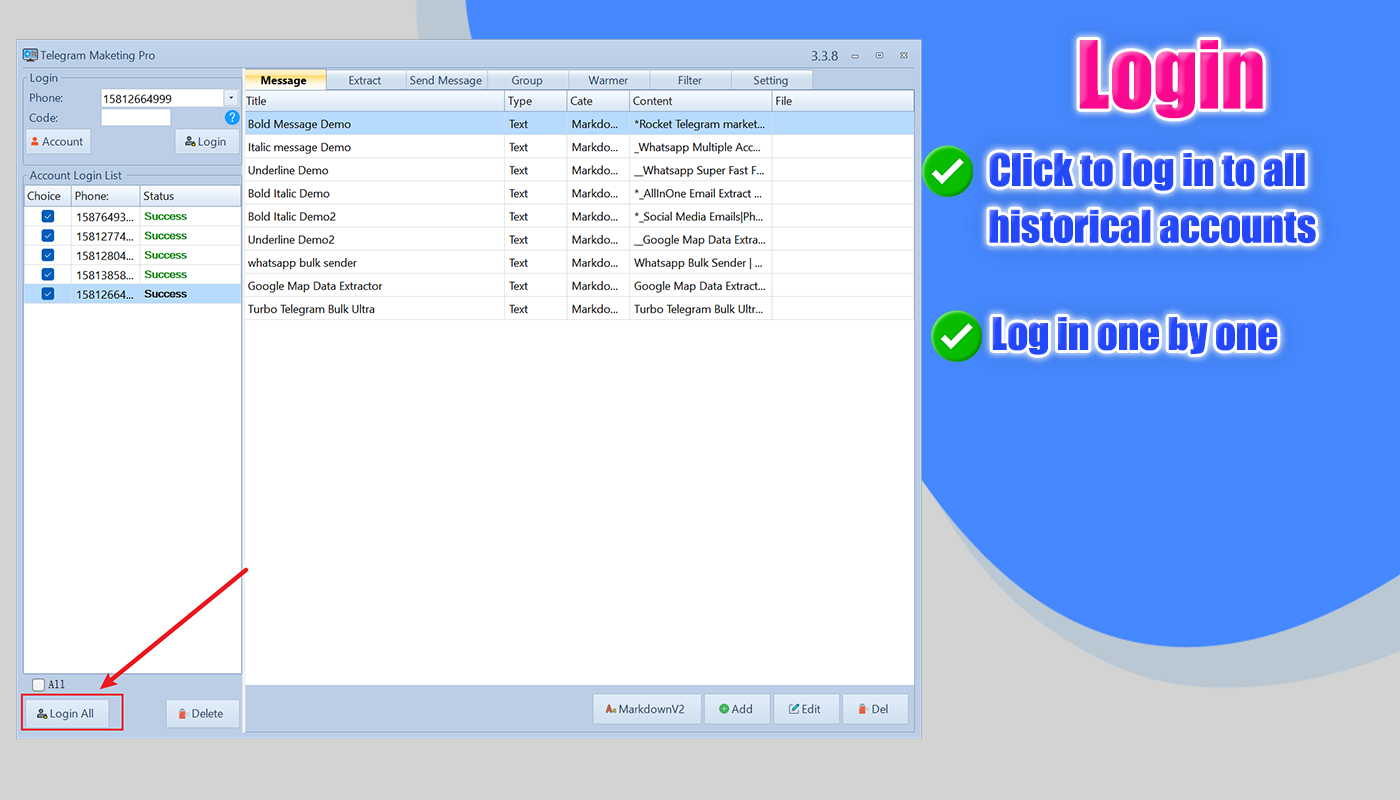Click the MarkdownV2 button
1400x800 pixels.
pos(645,709)
